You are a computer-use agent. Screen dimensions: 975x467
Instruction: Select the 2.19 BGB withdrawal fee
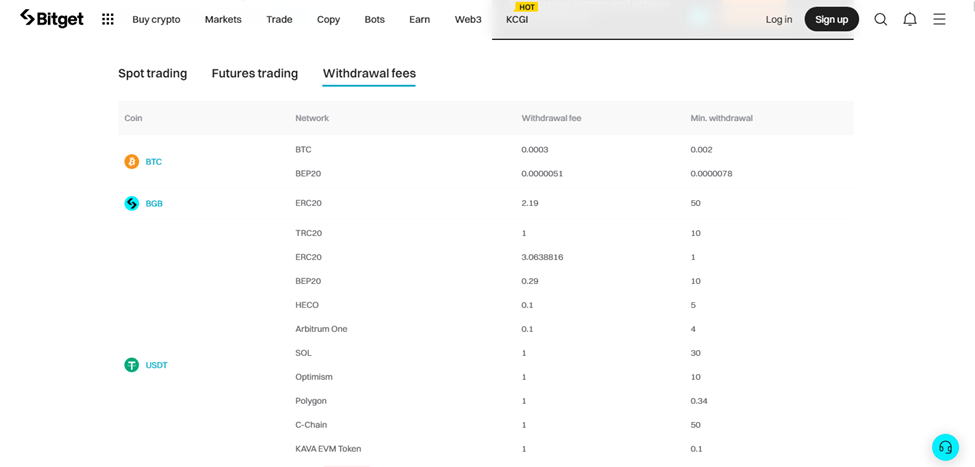pyautogui.click(x=529, y=203)
